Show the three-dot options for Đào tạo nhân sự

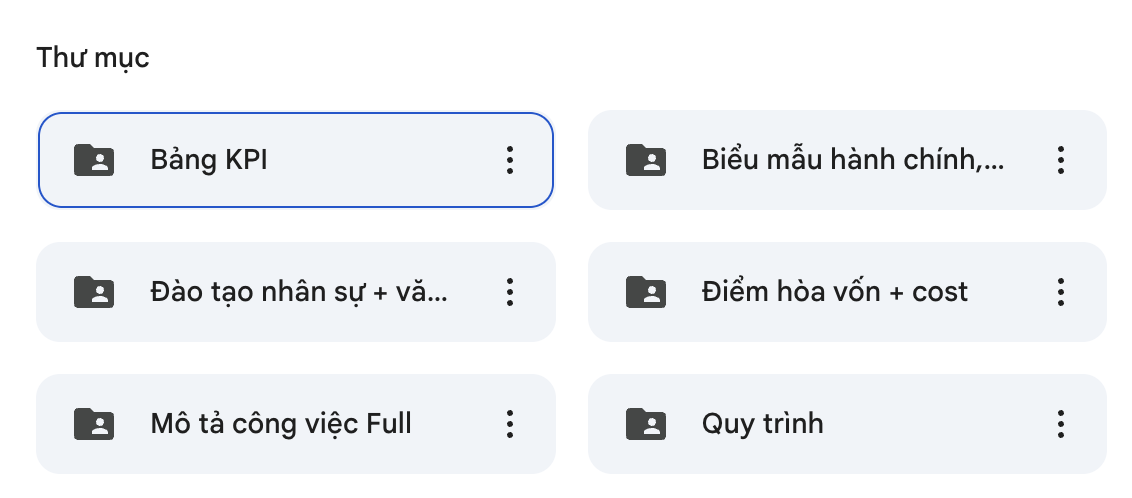(510, 292)
